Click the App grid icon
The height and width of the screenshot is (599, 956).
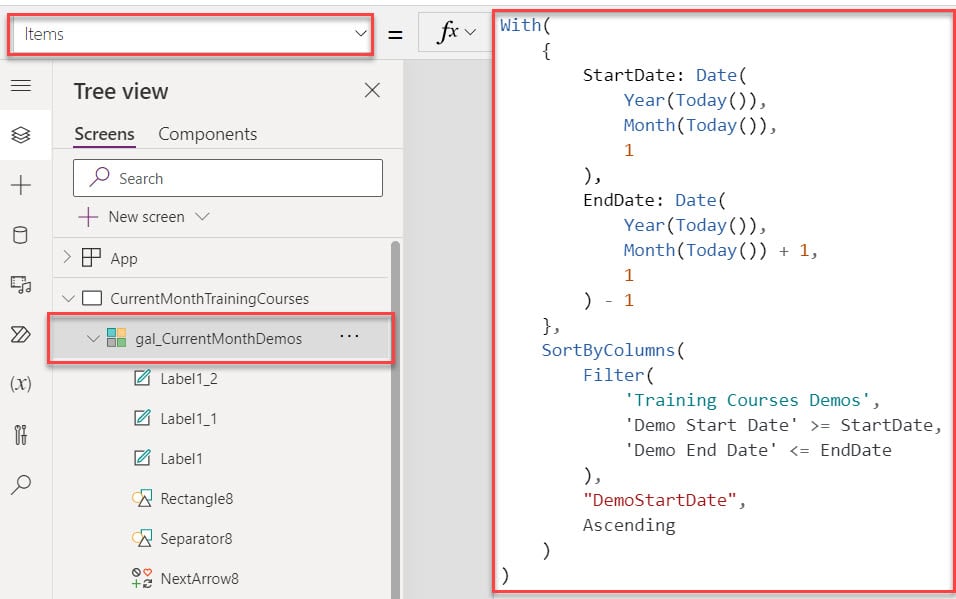coord(91,258)
